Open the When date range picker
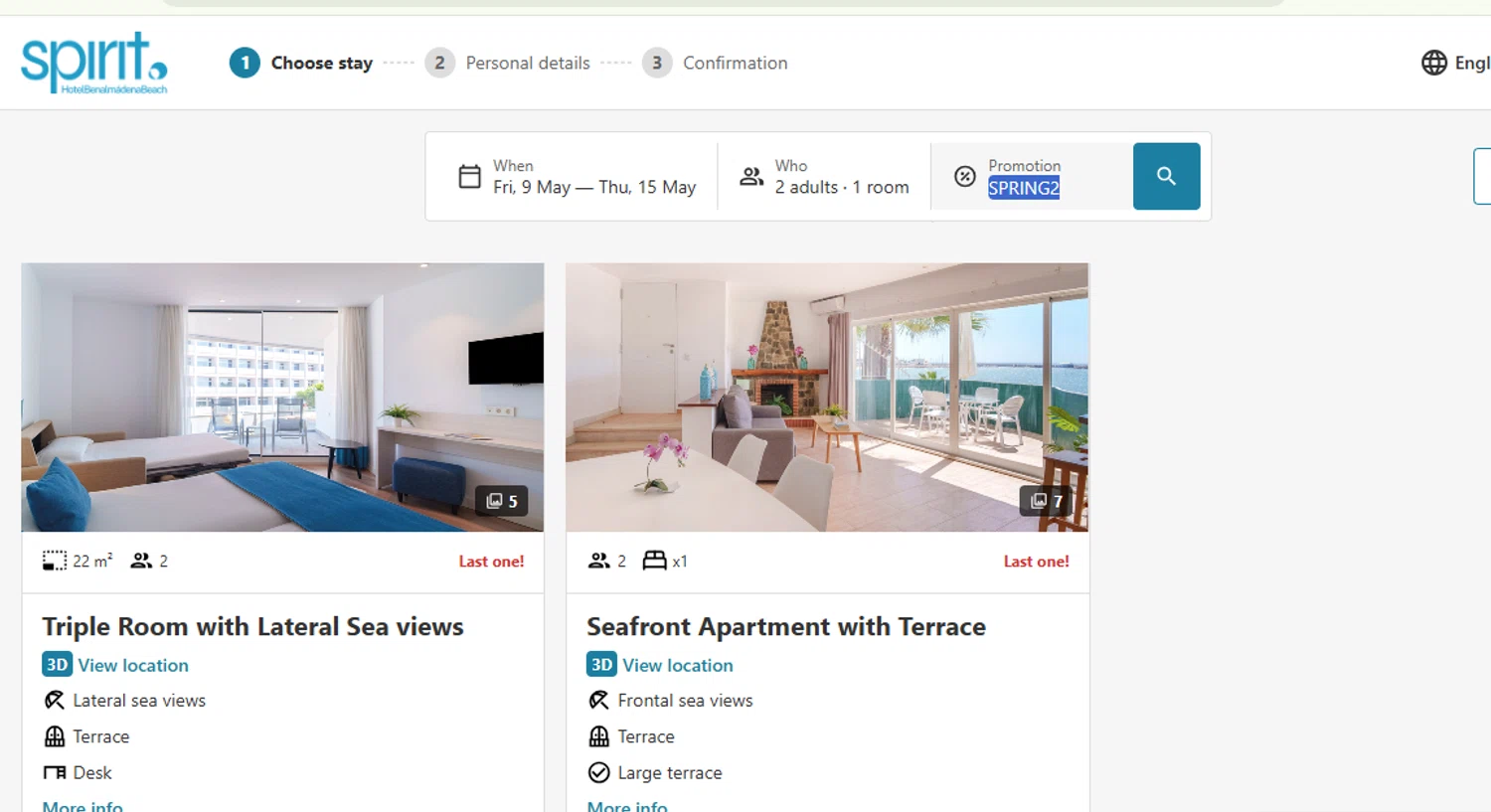The width and height of the screenshot is (1491, 812). [x=577, y=177]
